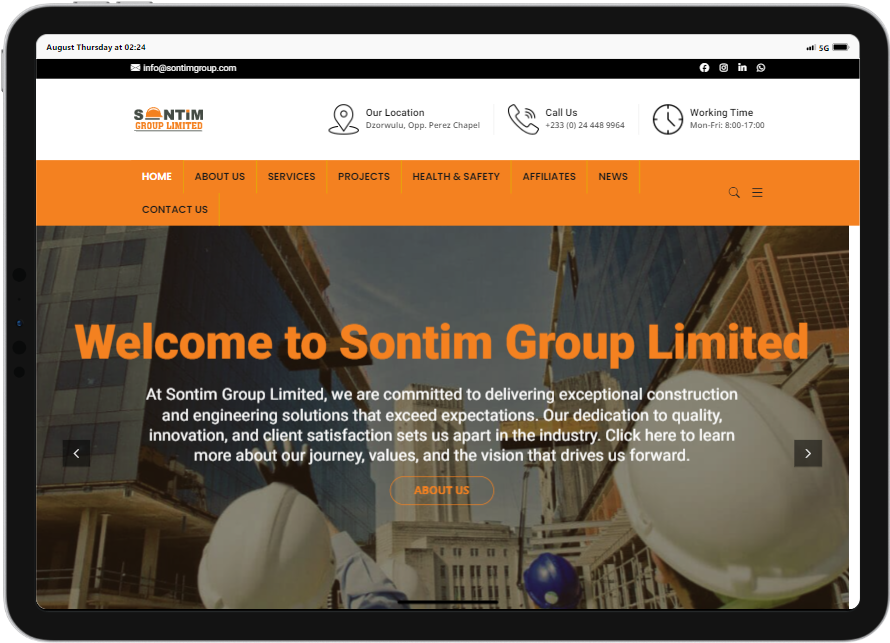Open ABOUT US in navigation bar

pyautogui.click(x=220, y=176)
